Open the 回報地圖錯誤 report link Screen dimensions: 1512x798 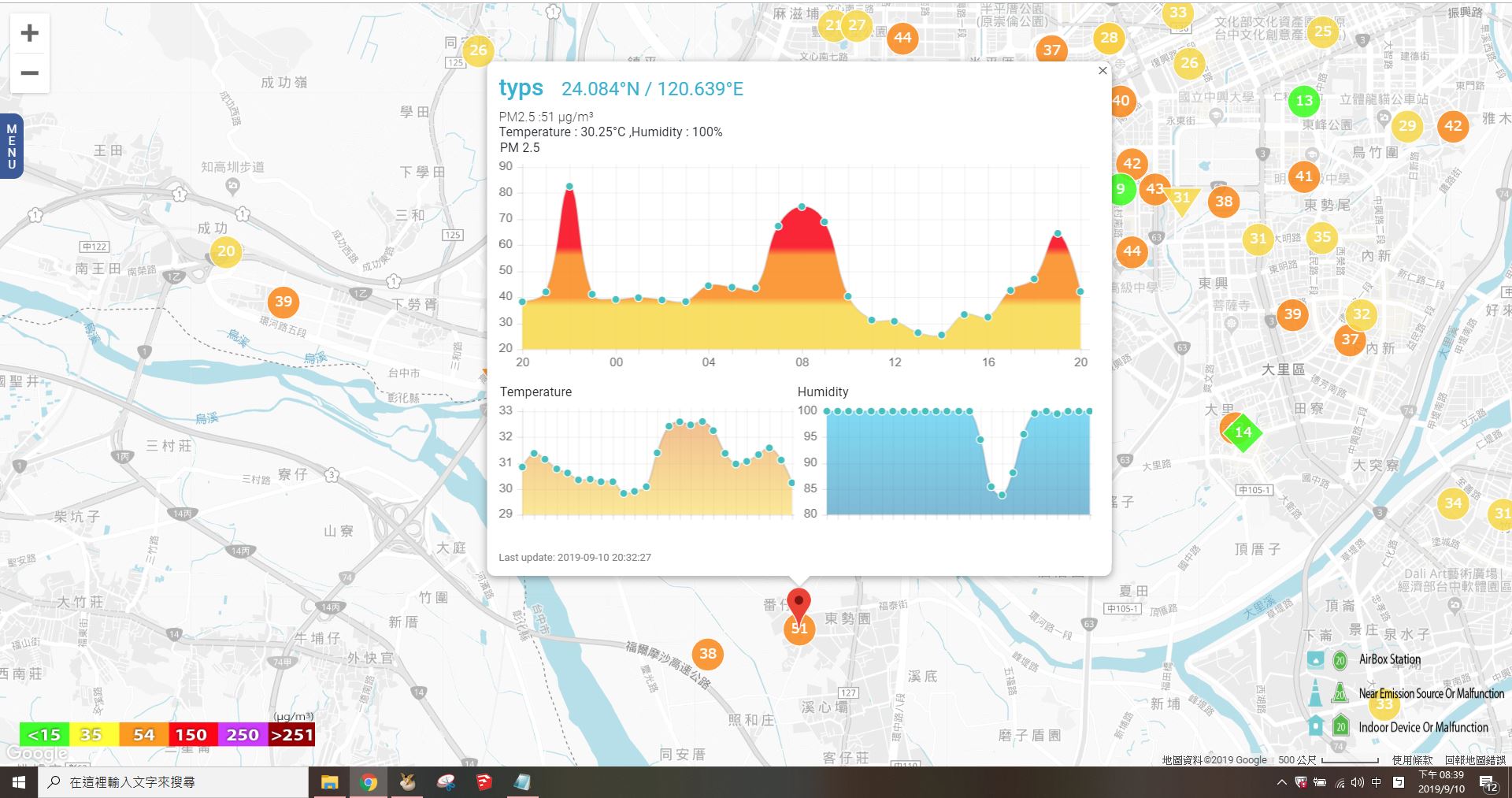pyautogui.click(x=1475, y=760)
